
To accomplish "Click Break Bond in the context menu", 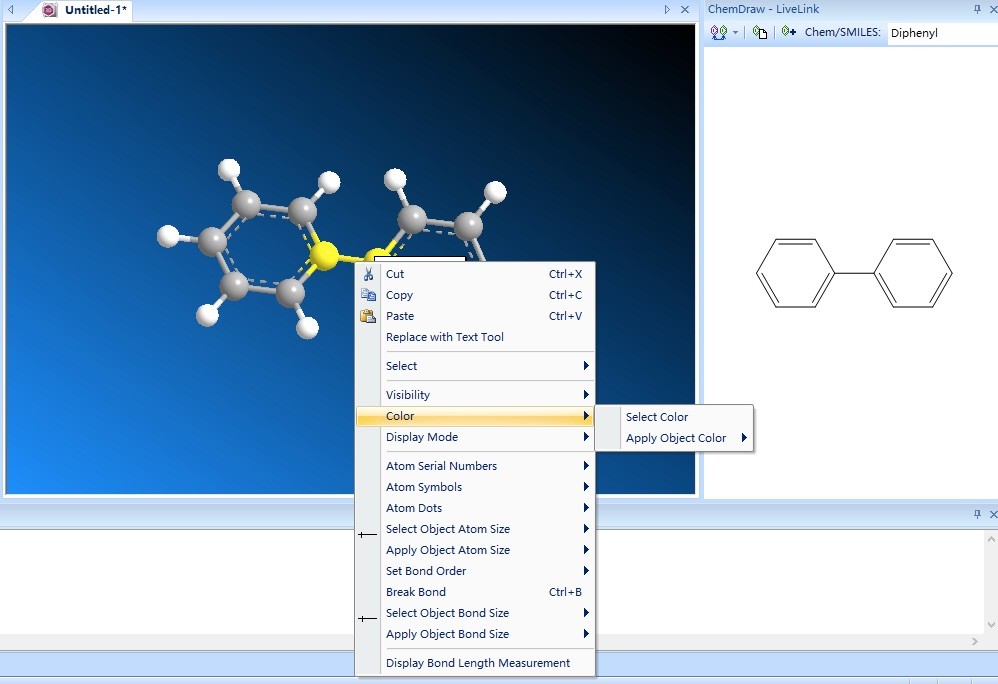I will (x=414, y=591).
